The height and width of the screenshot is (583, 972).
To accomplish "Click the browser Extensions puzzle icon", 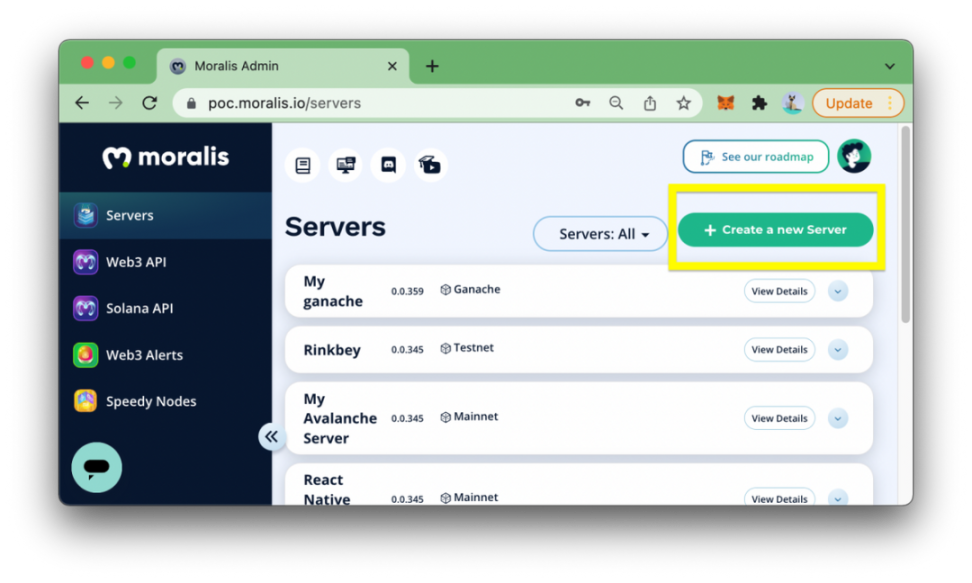I will pyautogui.click(x=759, y=103).
